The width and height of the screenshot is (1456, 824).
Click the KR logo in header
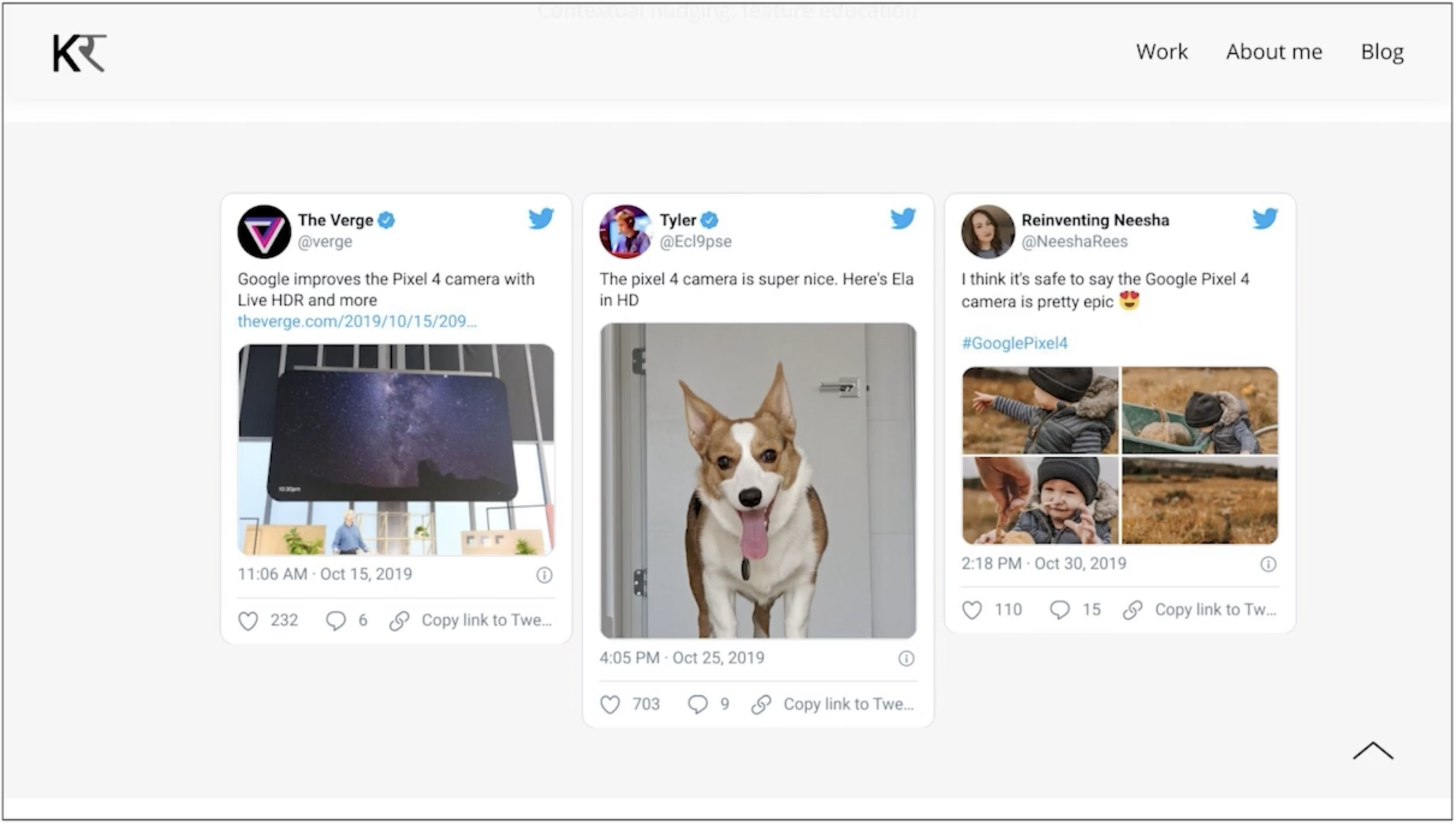[79, 53]
